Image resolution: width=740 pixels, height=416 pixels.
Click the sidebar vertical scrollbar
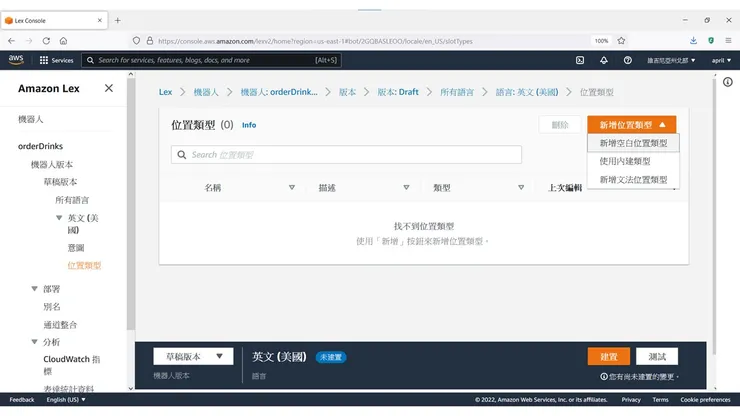pos(131,204)
